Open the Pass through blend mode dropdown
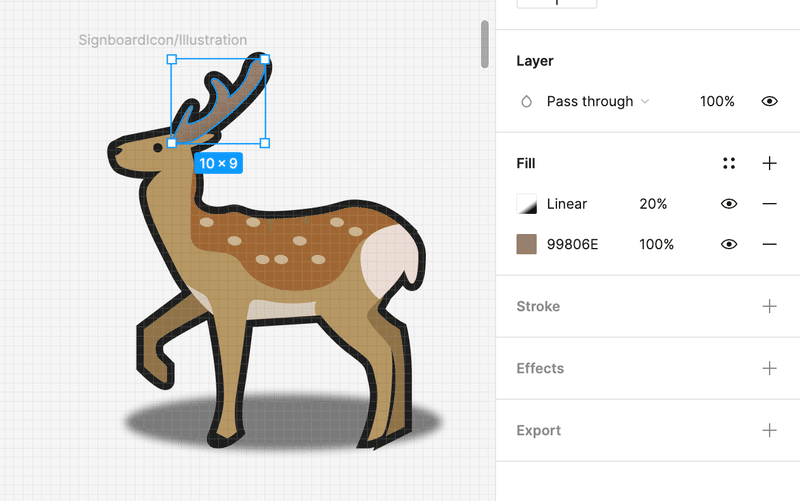Image resolution: width=800 pixels, height=501 pixels. (598, 102)
